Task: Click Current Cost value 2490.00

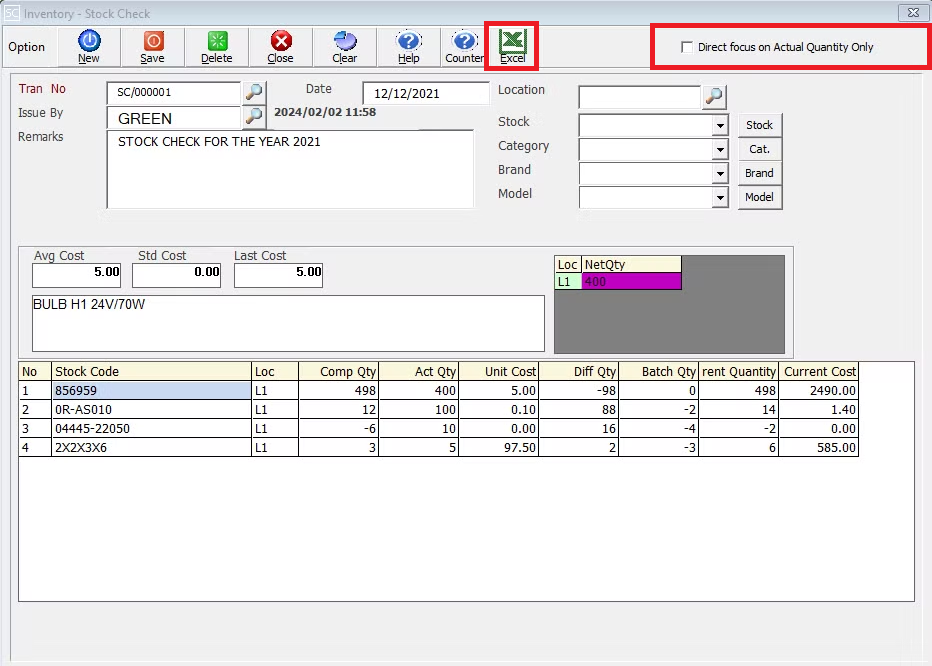Action: (818, 391)
